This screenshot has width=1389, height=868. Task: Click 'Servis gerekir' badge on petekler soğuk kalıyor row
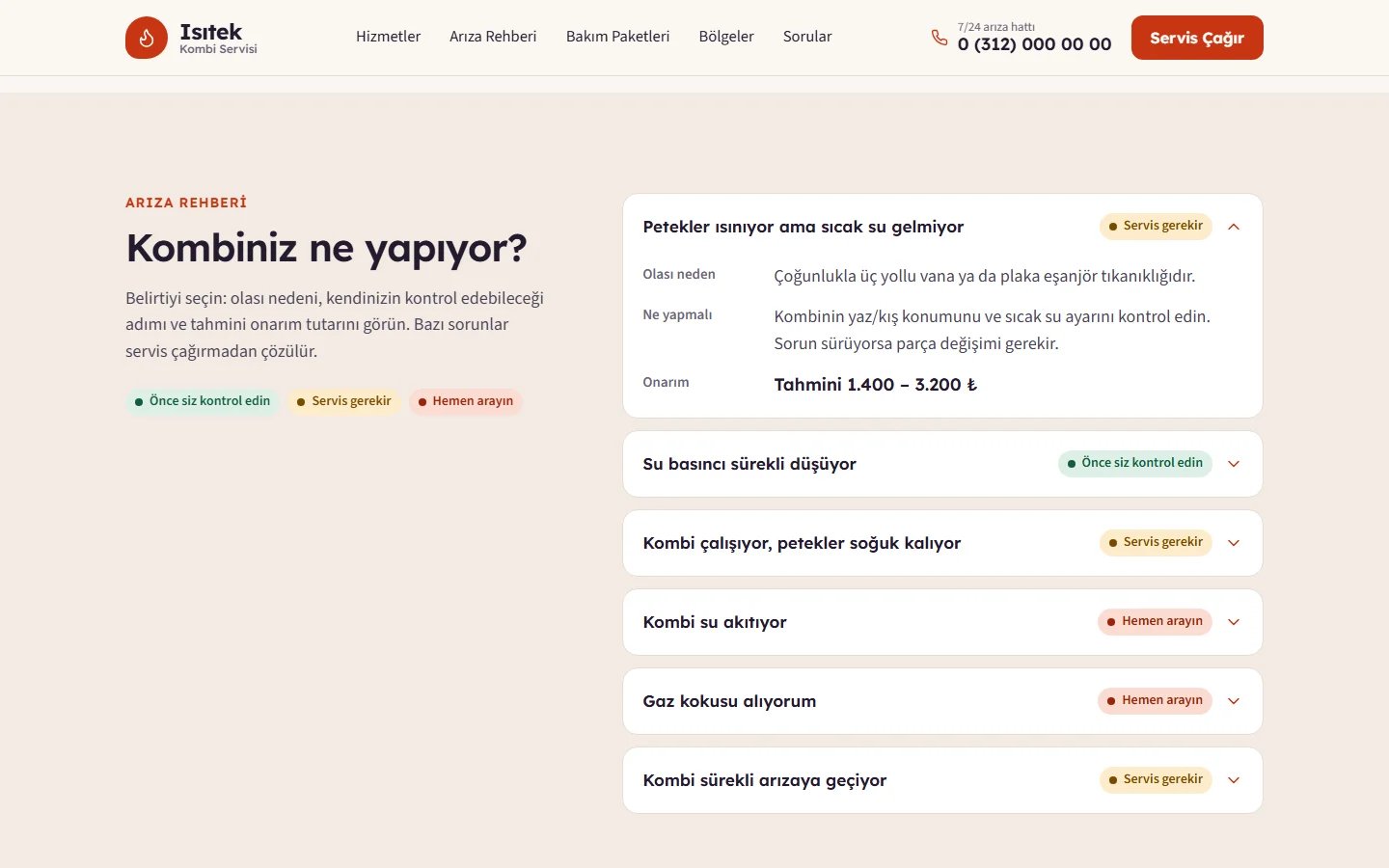coord(1156,542)
